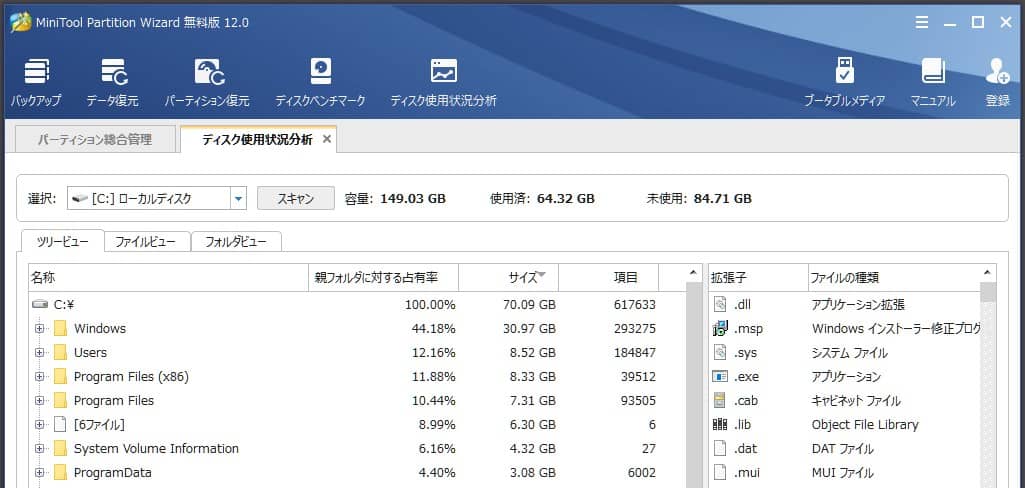The height and width of the screenshot is (488, 1025).
Task: Click the .exe application icon
Action: [720, 377]
